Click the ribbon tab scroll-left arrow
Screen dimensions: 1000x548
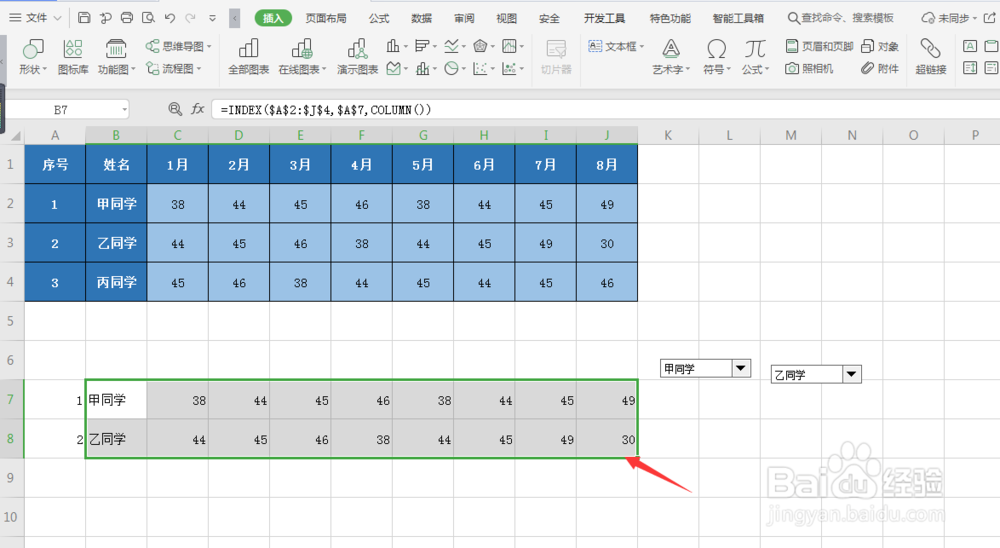[x=235, y=18]
